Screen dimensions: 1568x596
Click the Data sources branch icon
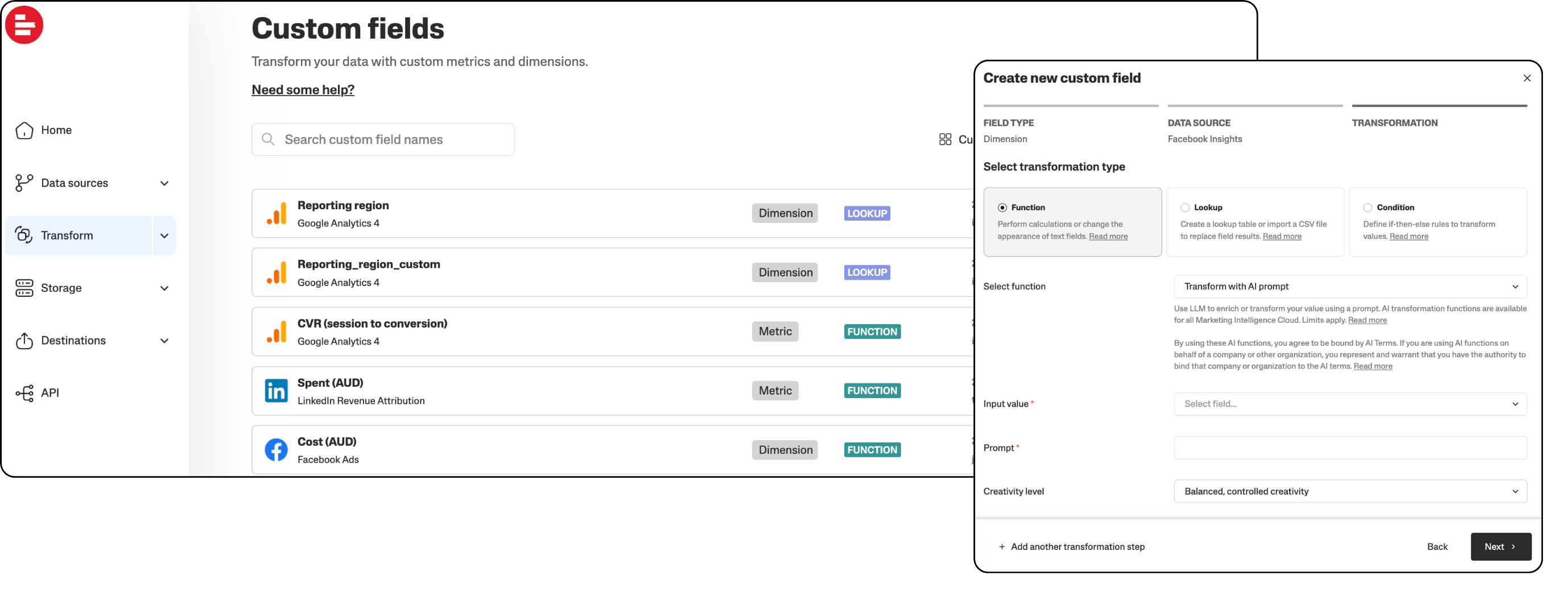click(24, 183)
